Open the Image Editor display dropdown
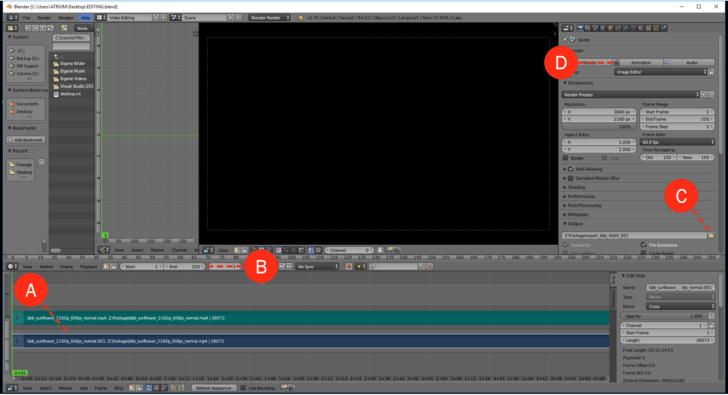Image resolution: width=728 pixels, height=395 pixels. (660, 72)
